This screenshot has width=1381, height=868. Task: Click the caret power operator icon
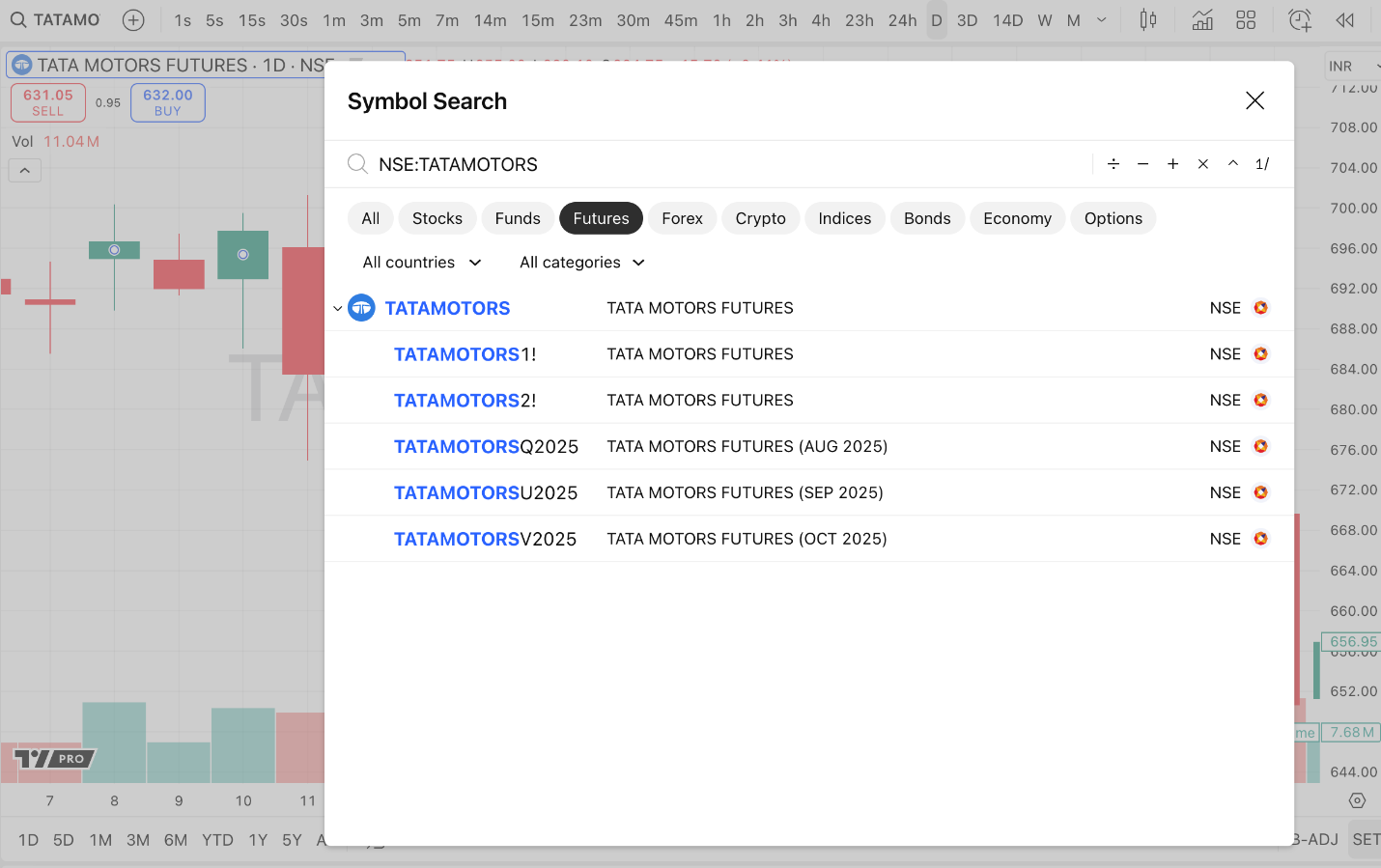click(1233, 164)
